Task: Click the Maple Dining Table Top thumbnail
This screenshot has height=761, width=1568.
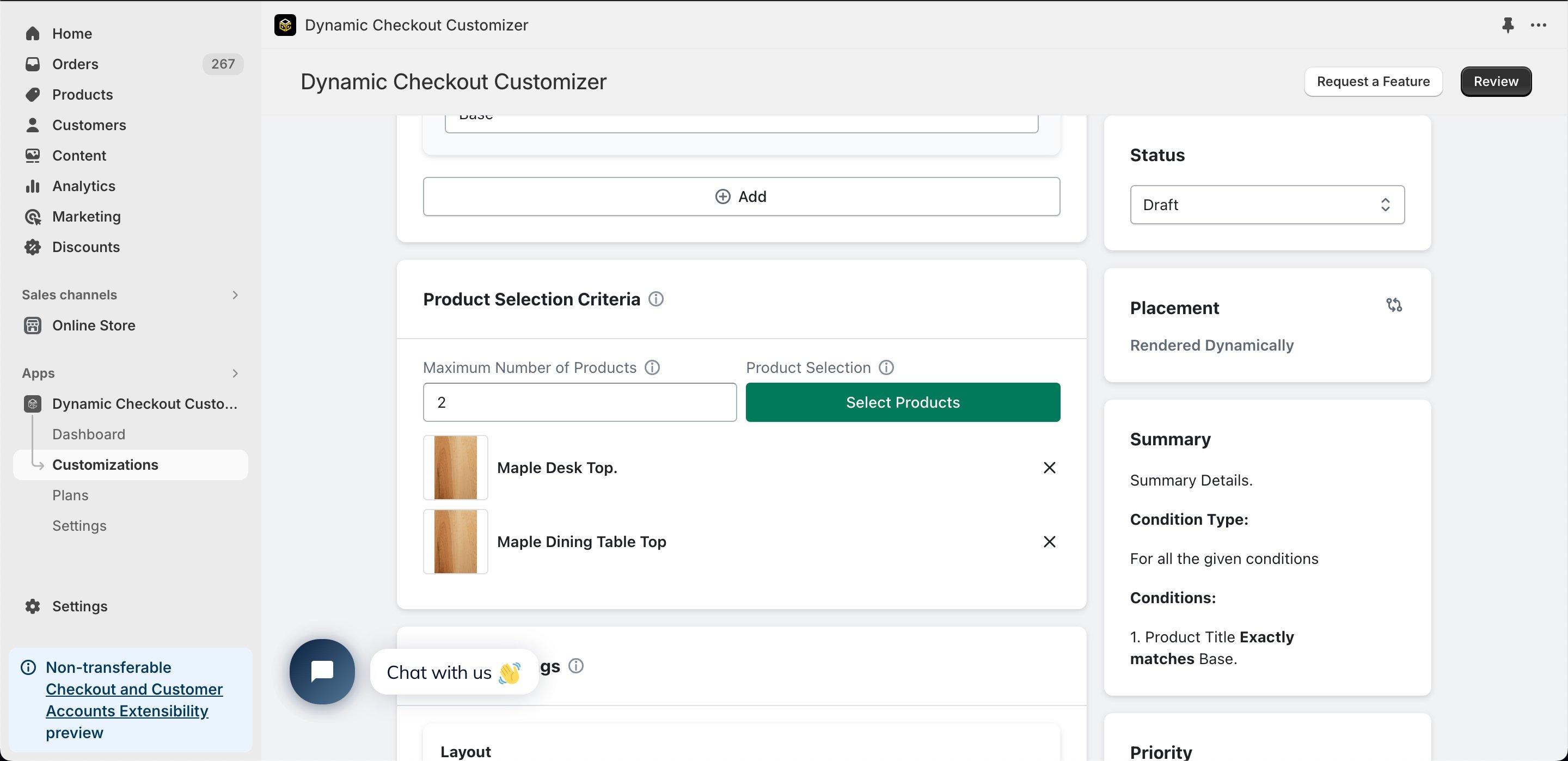Action: (455, 541)
